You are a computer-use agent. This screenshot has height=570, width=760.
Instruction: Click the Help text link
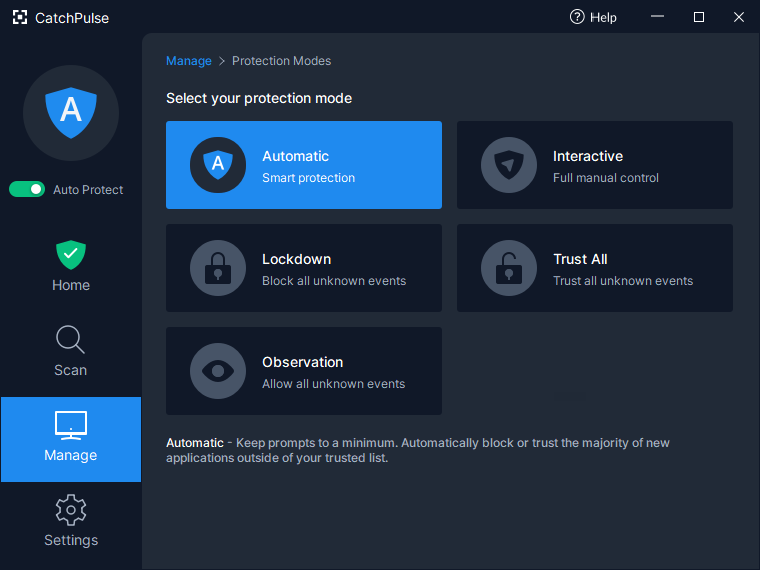[x=603, y=17]
